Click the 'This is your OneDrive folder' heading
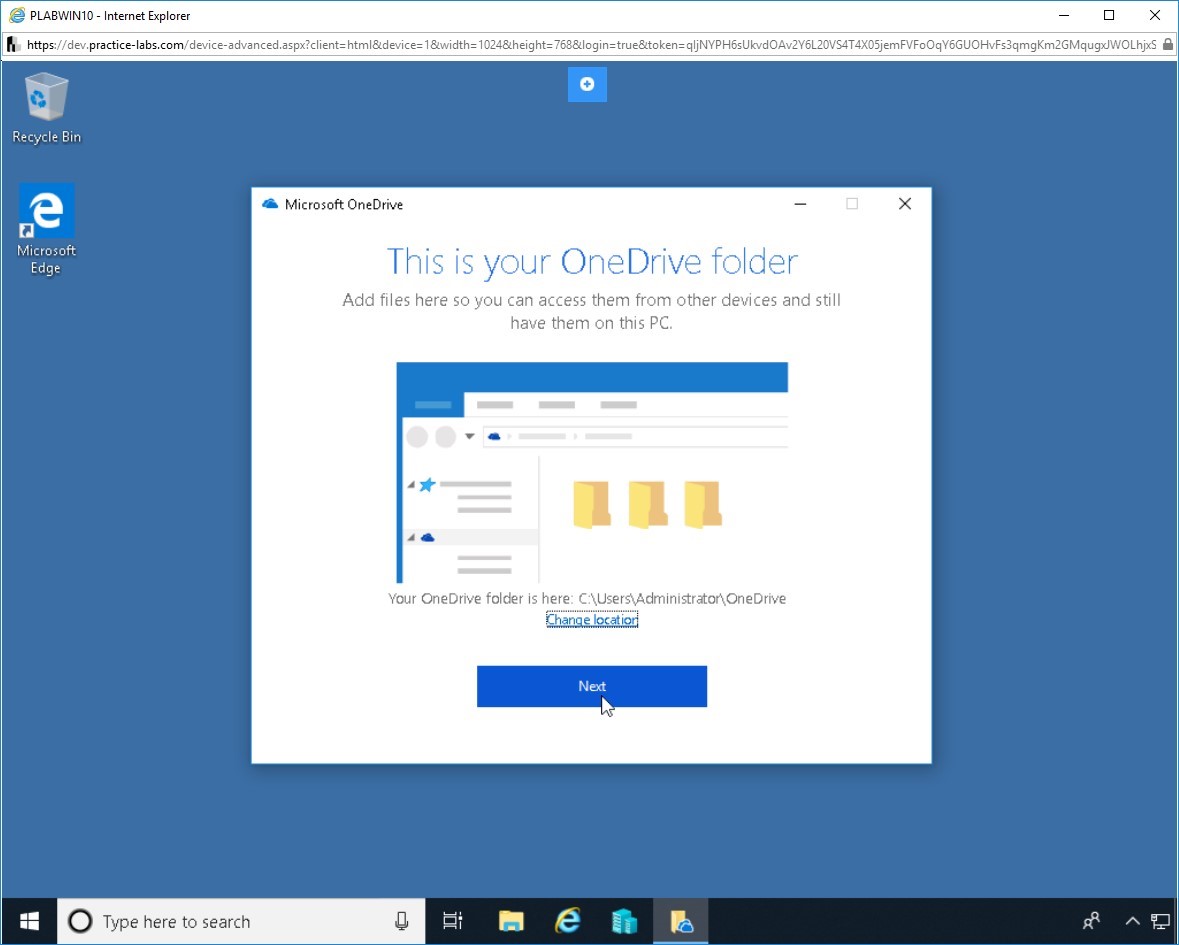The height and width of the screenshot is (945, 1179). (x=592, y=262)
